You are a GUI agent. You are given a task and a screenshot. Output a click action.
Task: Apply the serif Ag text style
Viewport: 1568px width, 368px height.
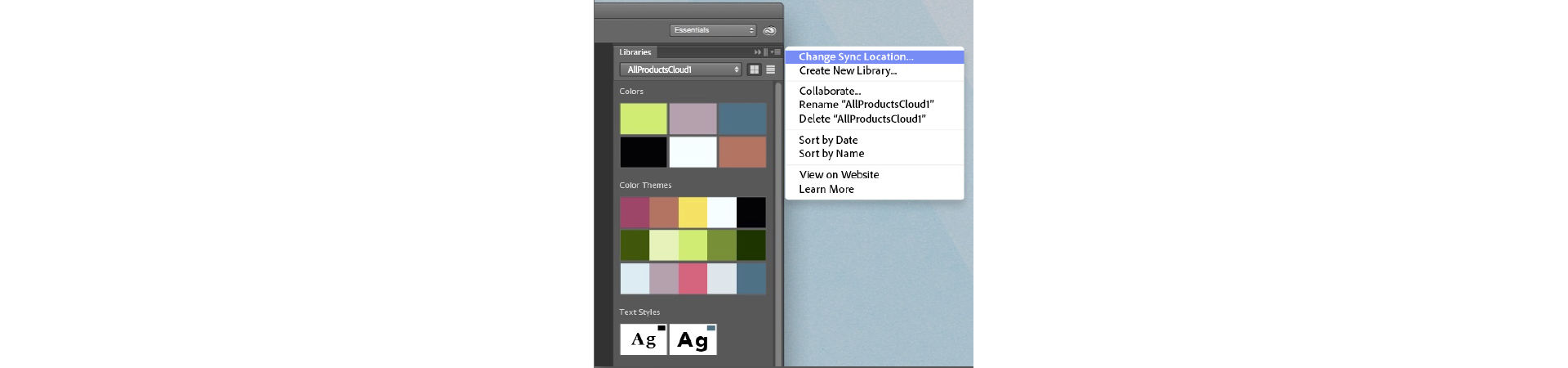(x=644, y=339)
